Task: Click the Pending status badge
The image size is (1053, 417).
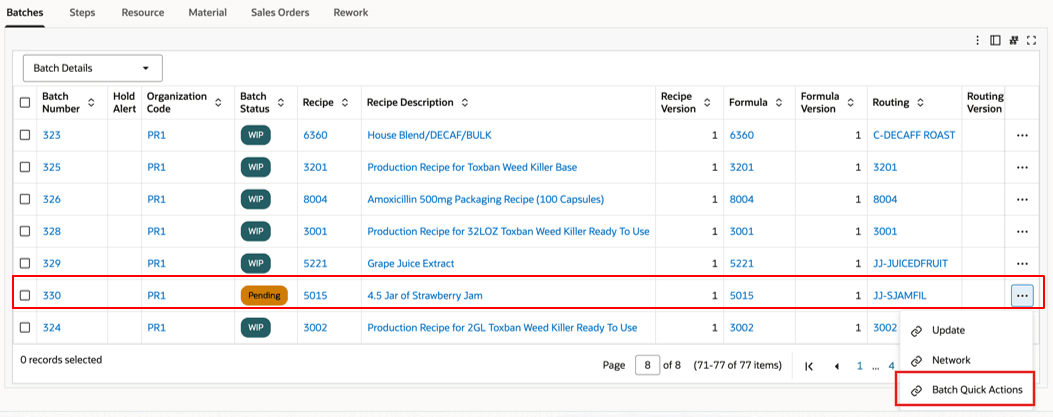Action: click(264, 295)
